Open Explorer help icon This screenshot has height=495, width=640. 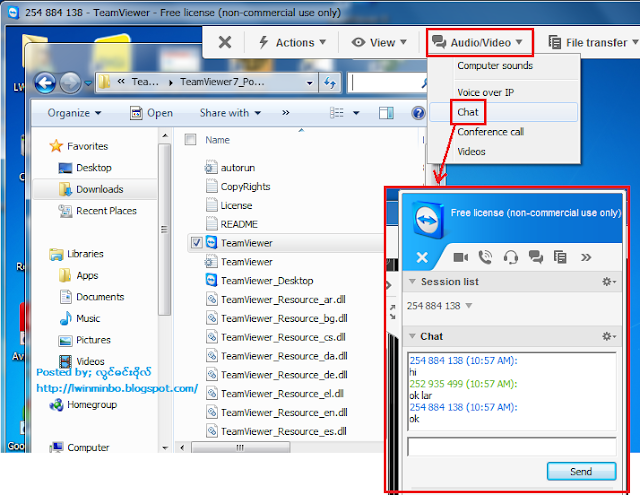(418, 113)
